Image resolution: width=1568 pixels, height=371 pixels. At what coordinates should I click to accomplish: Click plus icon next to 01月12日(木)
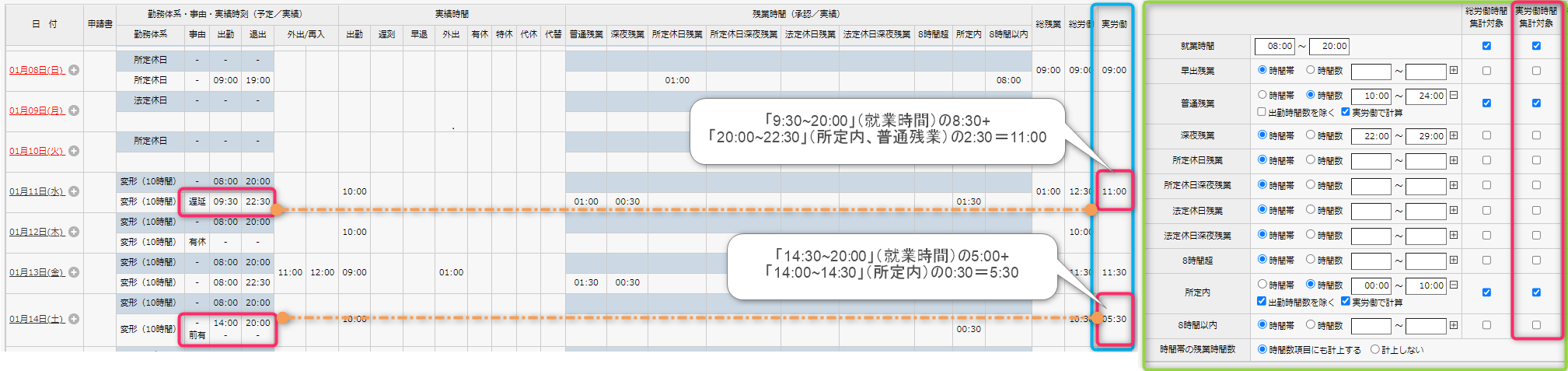74,232
